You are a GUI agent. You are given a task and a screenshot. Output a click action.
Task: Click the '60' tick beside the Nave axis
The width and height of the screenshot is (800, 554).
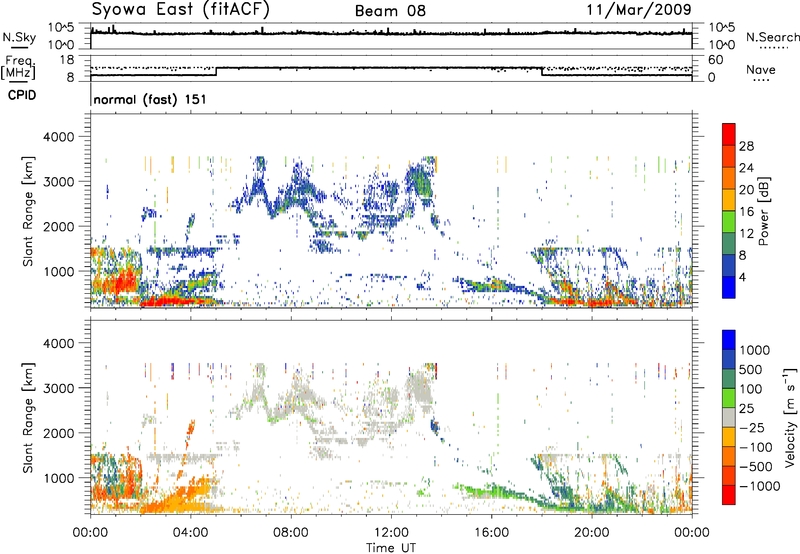(716, 60)
